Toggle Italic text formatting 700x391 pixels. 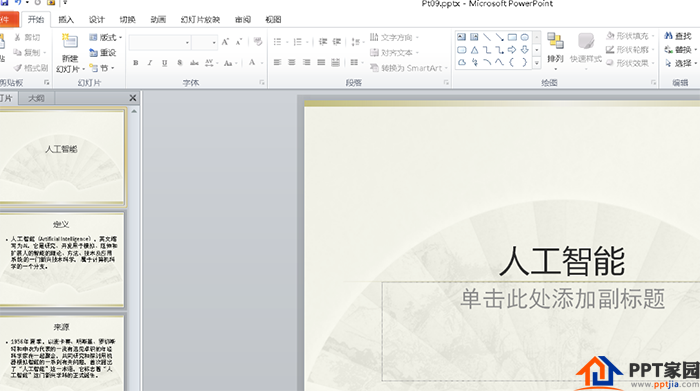pyautogui.click(x=150, y=63)
